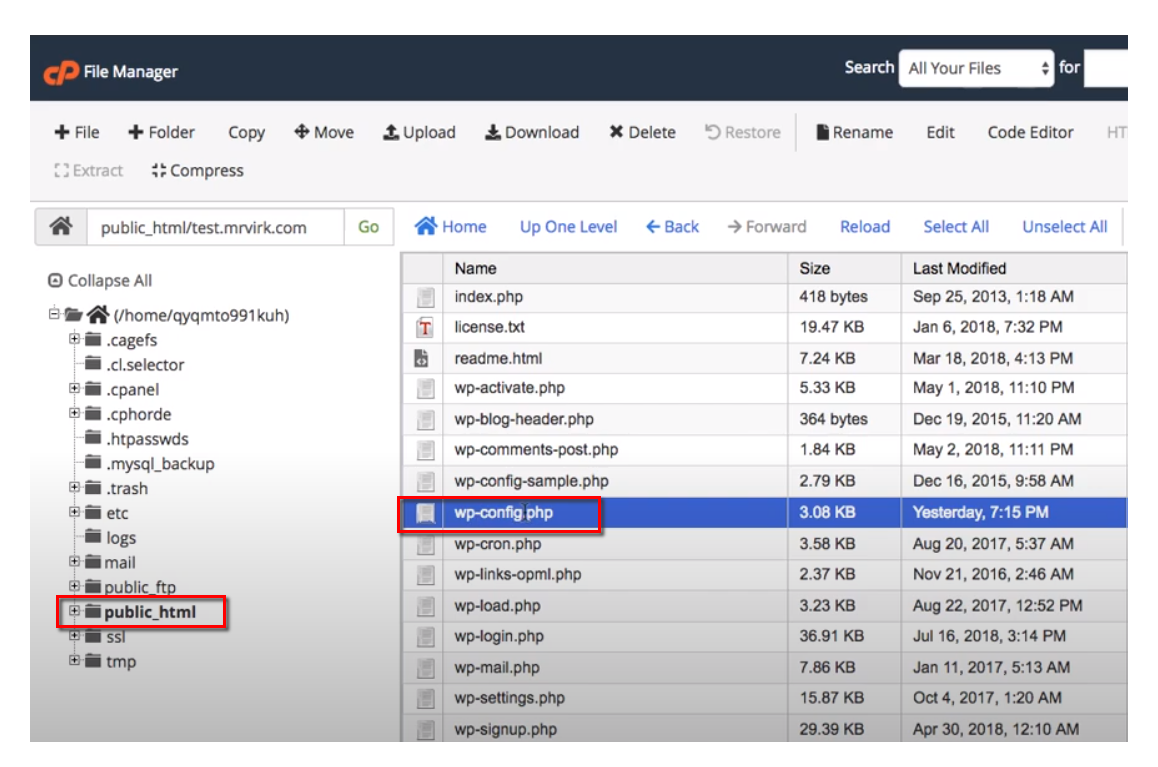
Task: Expand the mail folder
Action: pyautogui.click(x=75, y=561)
